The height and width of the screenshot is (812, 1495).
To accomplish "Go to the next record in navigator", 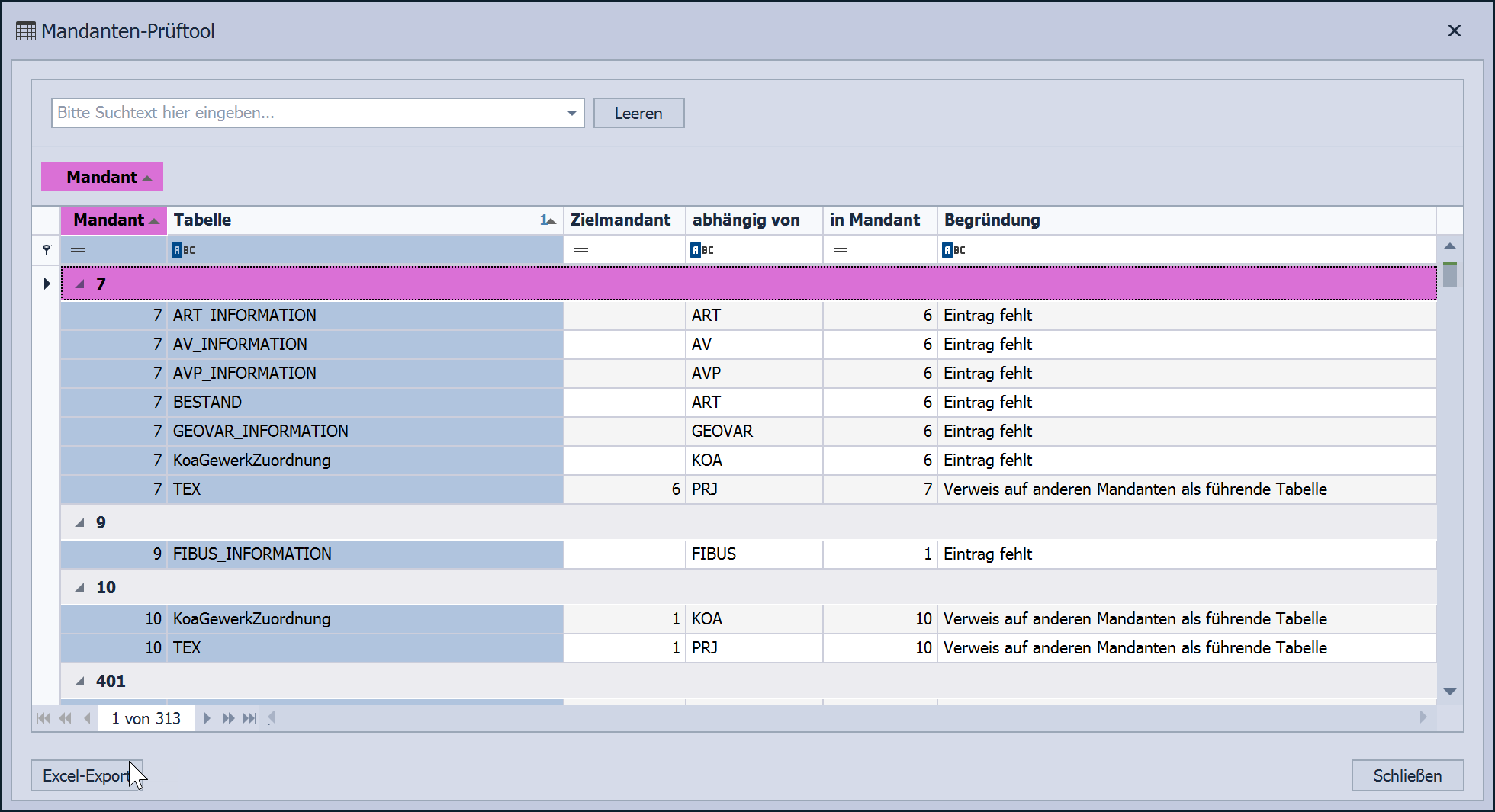I will (x=207, y=718).
